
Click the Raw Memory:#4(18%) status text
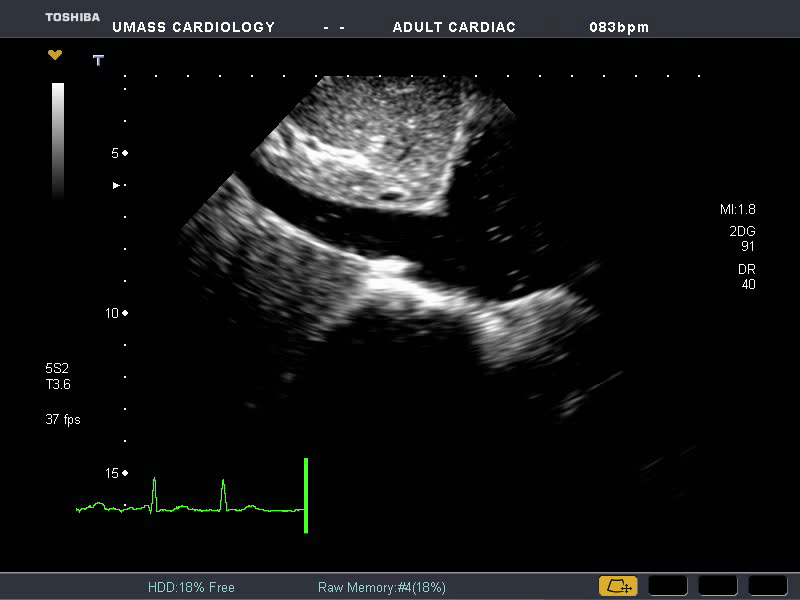pyautogui.click(x=381, y=587)
